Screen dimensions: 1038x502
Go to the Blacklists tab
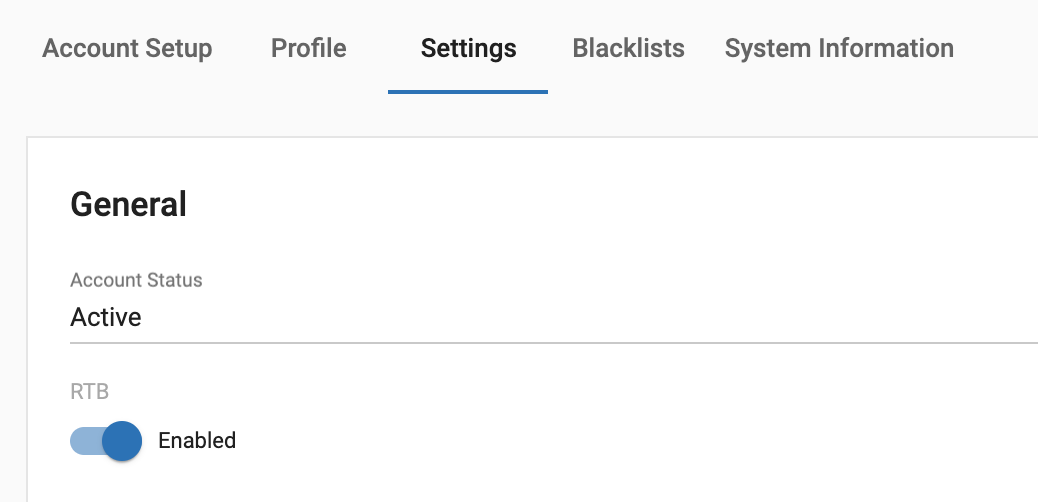pos(628,48)
